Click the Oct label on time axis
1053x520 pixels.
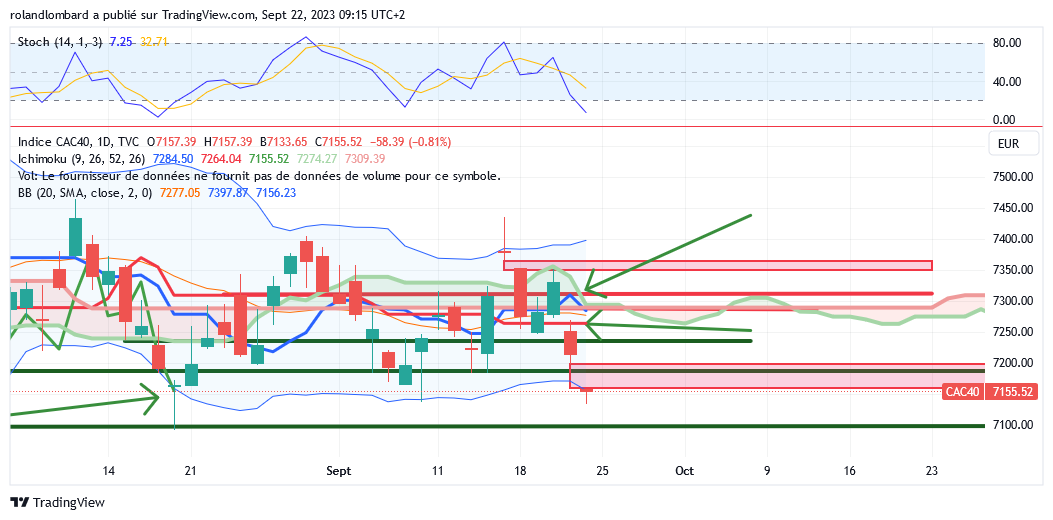click(x=684, y=469)
